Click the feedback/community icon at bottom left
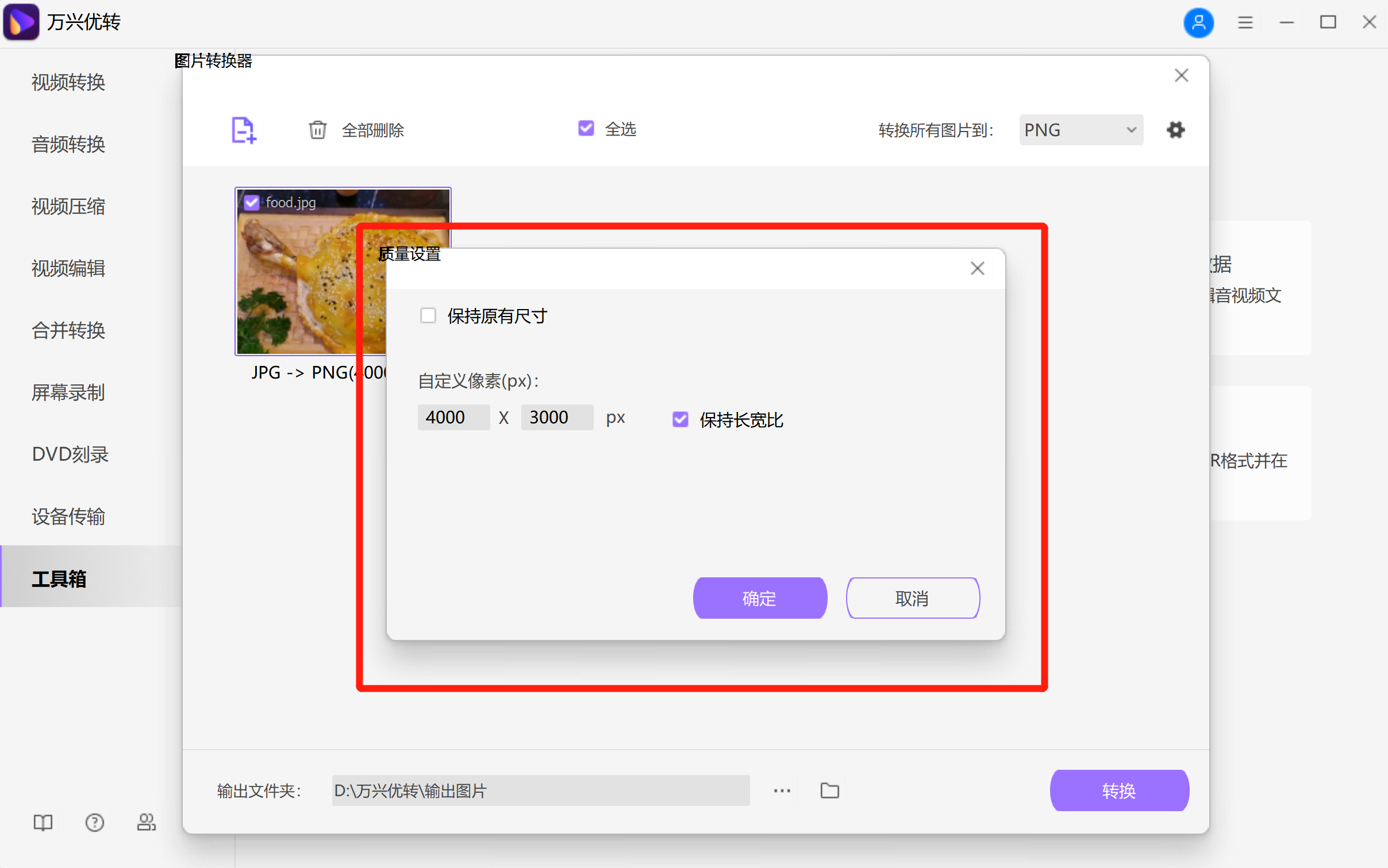 coord(146,823)
